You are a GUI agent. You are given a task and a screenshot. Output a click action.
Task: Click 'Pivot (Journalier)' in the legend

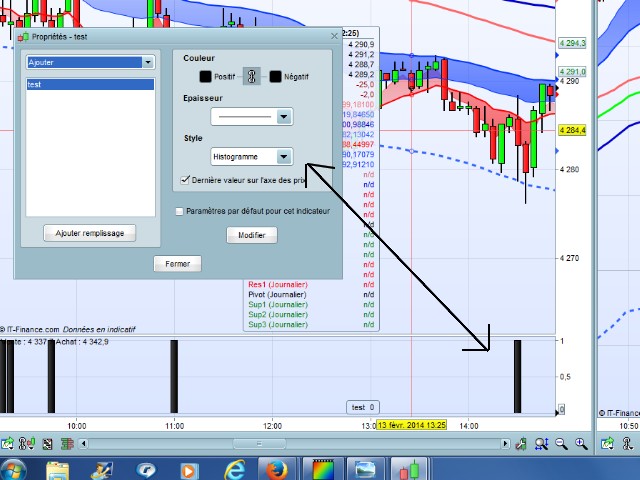pyautogui.click(x=277, y=294)
